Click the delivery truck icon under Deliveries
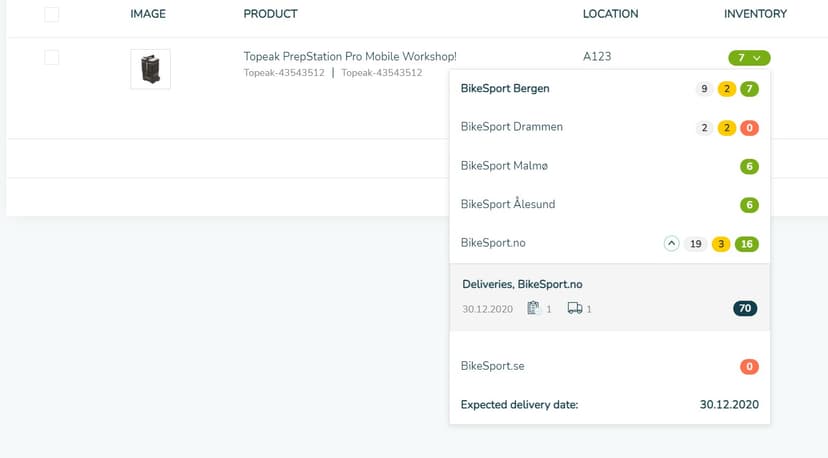828x458 pixels. (x=575, y=308)
